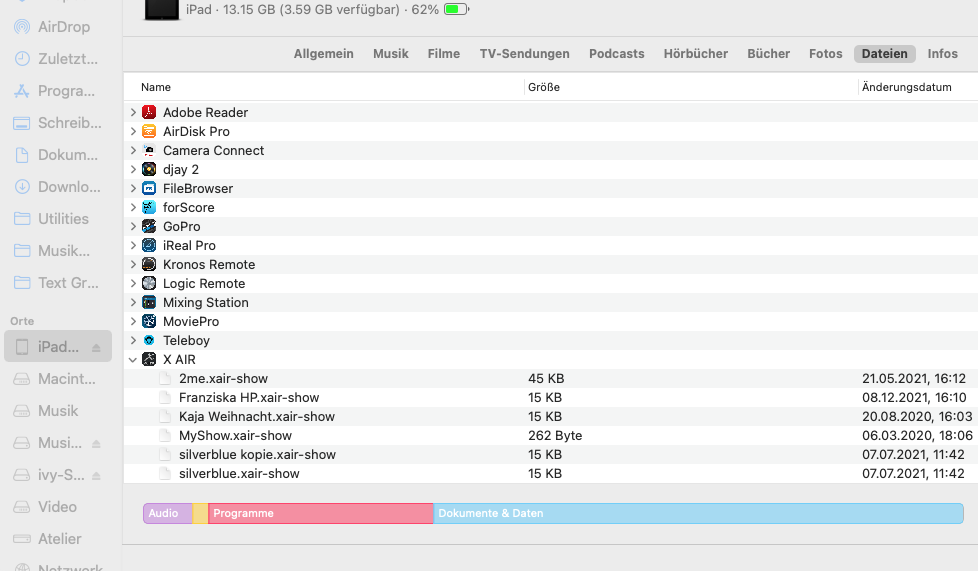Click the Mixing Station app icon
This screenshot has width=978, height=571.
tap(149, 303)
